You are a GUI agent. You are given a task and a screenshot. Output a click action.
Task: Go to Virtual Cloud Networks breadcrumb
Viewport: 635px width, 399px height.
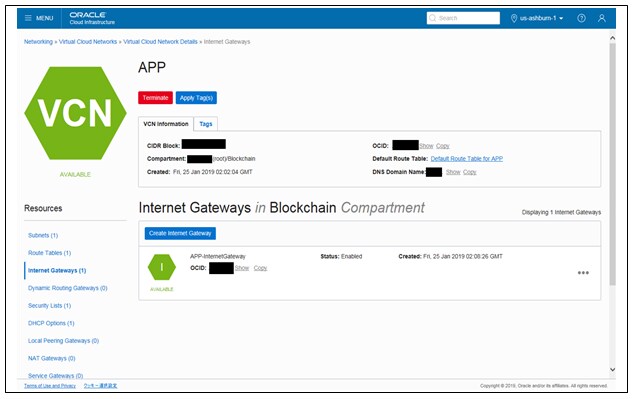point(88,42)
